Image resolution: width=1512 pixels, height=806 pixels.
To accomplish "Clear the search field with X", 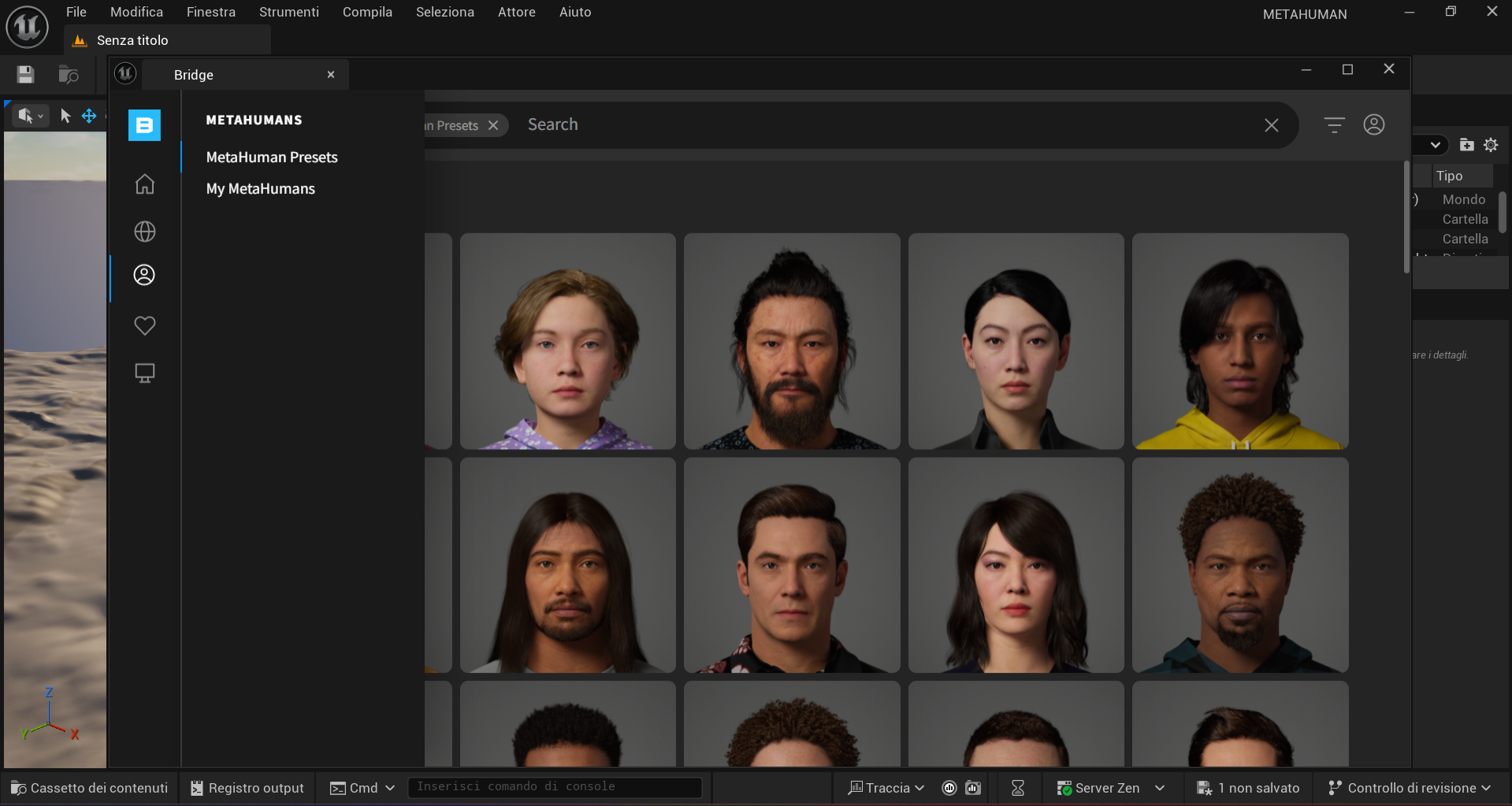I will (x=1271, y=125).
